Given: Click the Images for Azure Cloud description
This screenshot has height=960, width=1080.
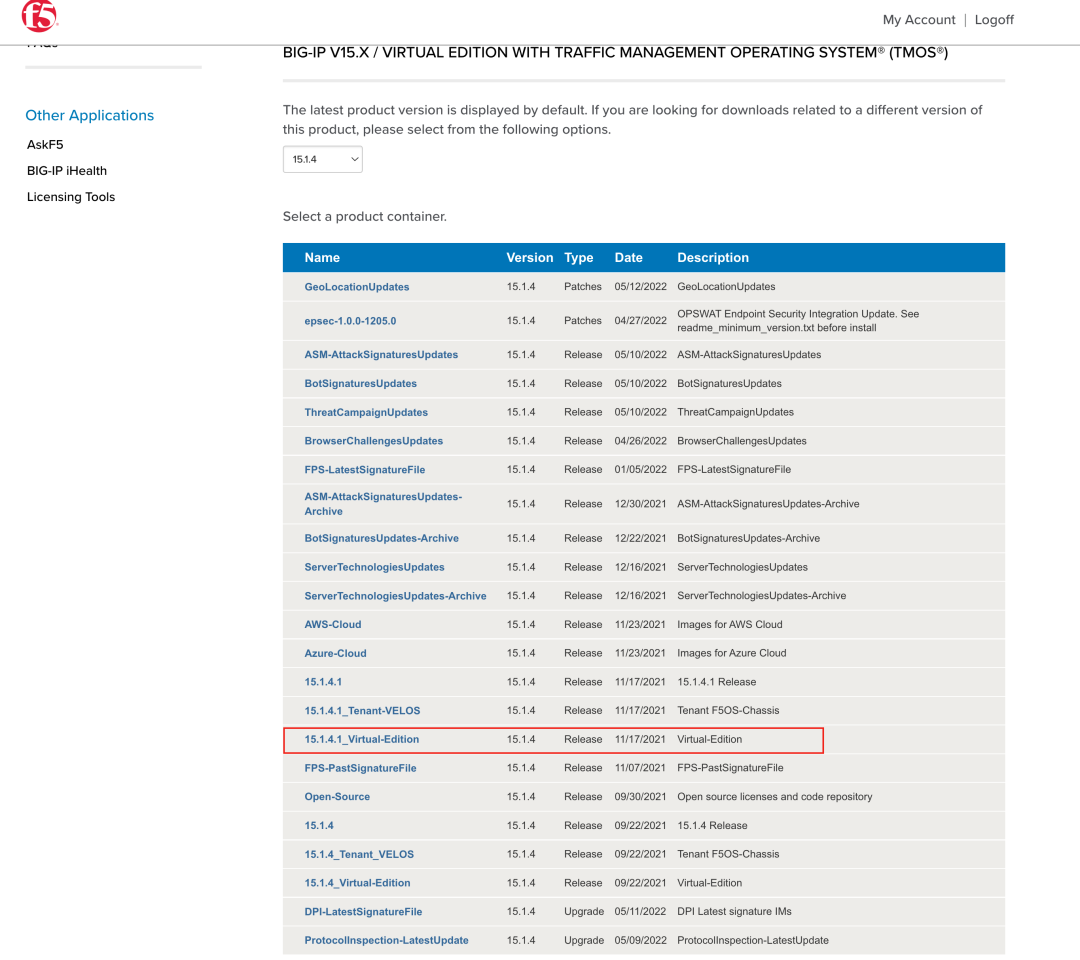Looking at the screenshot, I should click(x=731, y=654).
